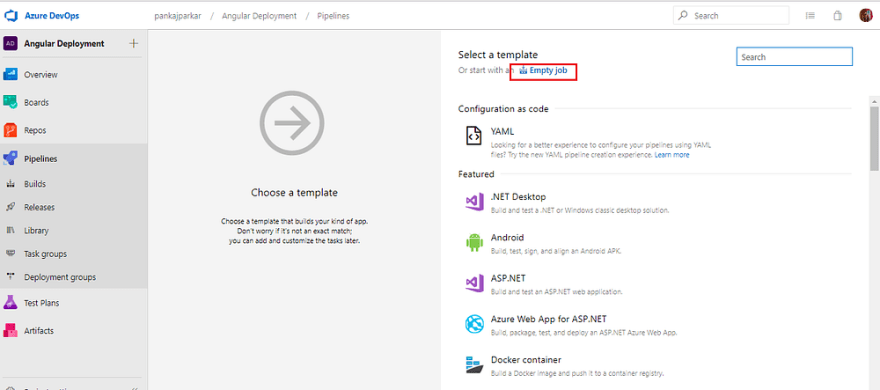Click the magnifier icon in header search
This screenshot has width=880, height=390.
point(683,16)
